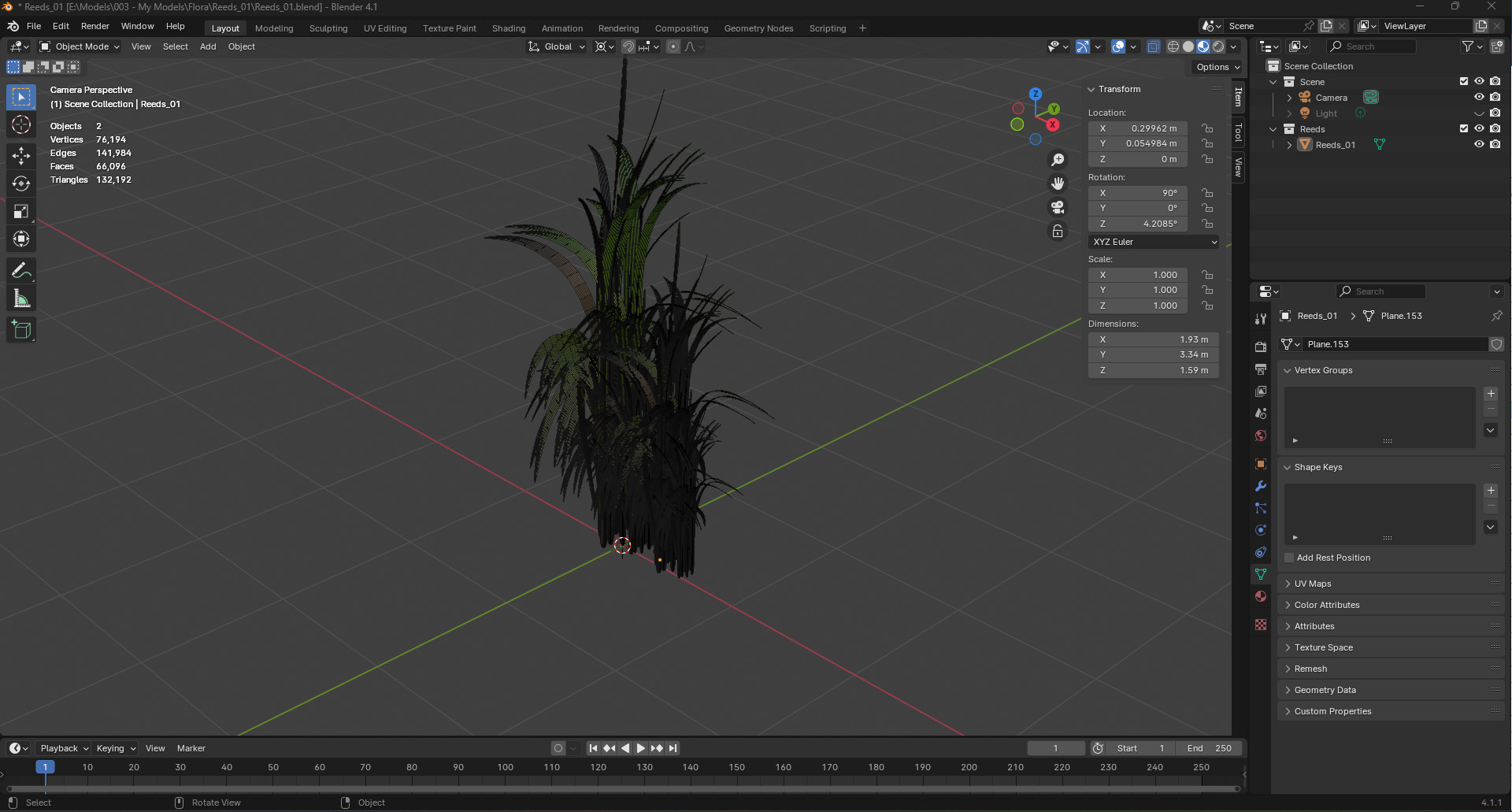1512x812 pixels.
Task: Select the Annotate tool
Action: tap(21, 271)
